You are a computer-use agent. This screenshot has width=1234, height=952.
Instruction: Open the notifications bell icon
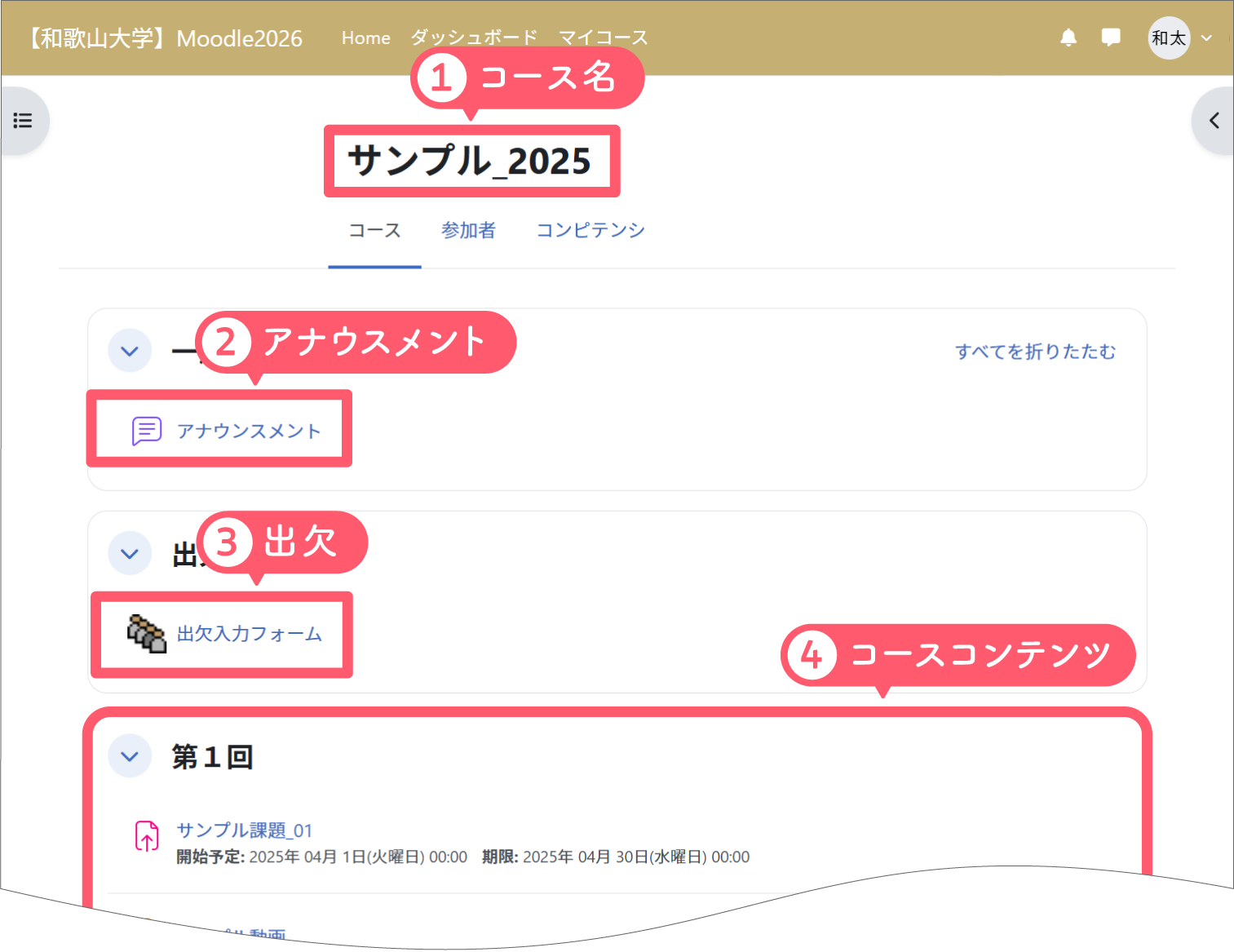pos(1068,38)
